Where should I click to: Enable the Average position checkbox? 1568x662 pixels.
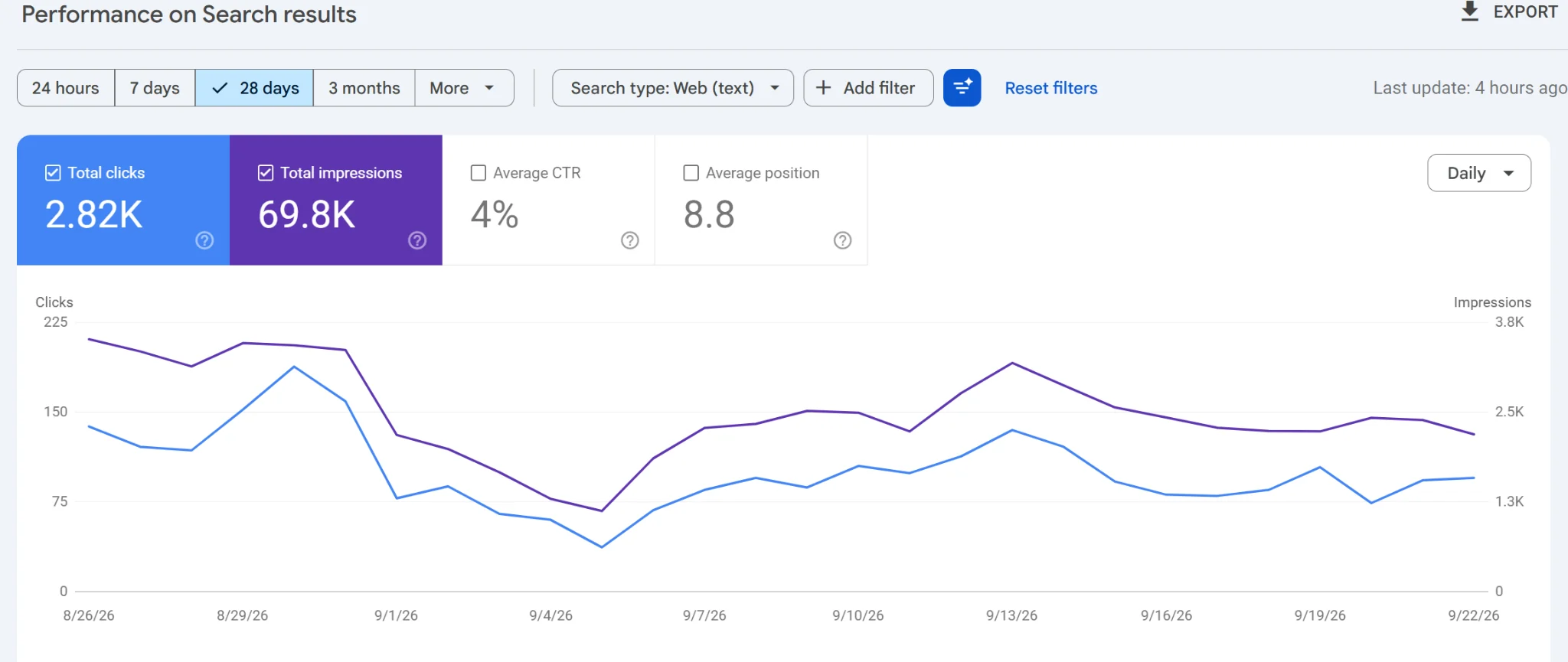click(691, 173)
